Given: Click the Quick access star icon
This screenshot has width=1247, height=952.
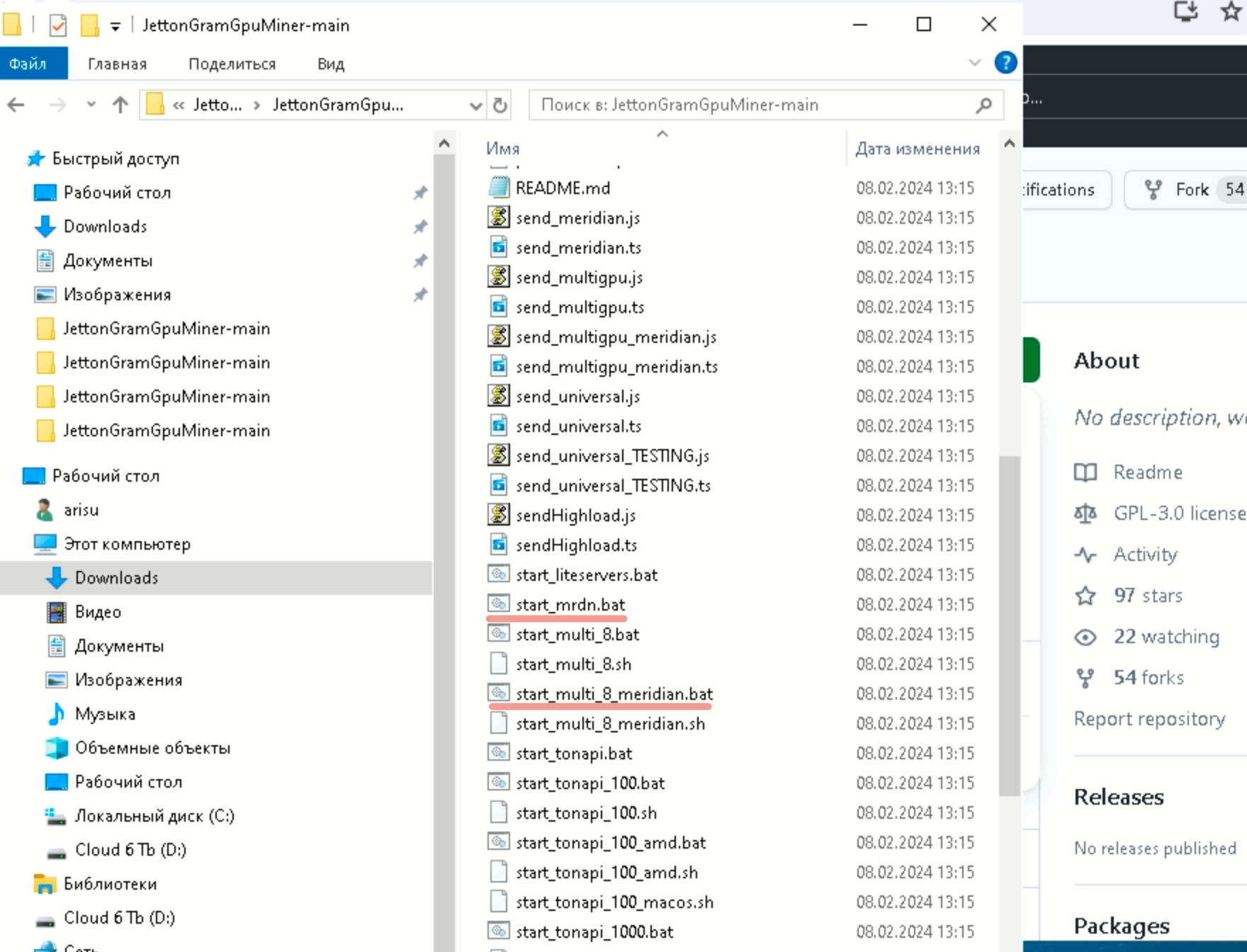Looking at the screenshot, I should 35,159.
